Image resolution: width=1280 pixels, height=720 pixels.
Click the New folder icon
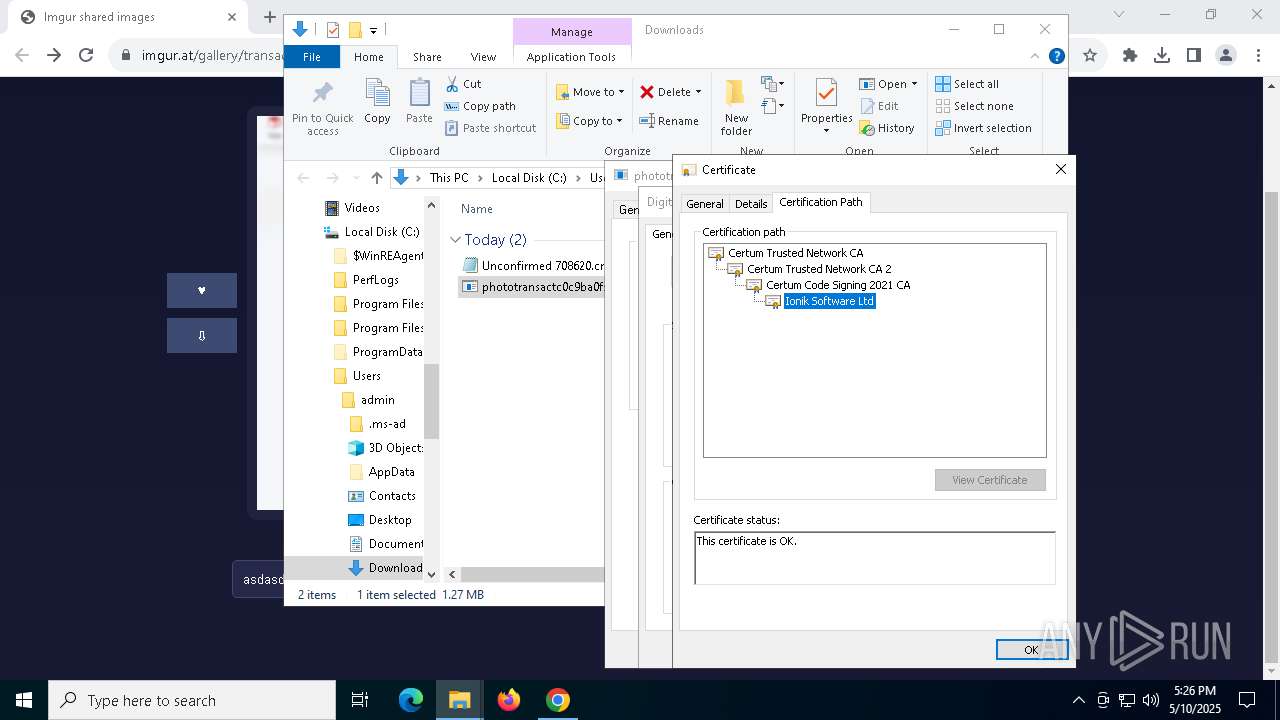[x=736, y=93]
